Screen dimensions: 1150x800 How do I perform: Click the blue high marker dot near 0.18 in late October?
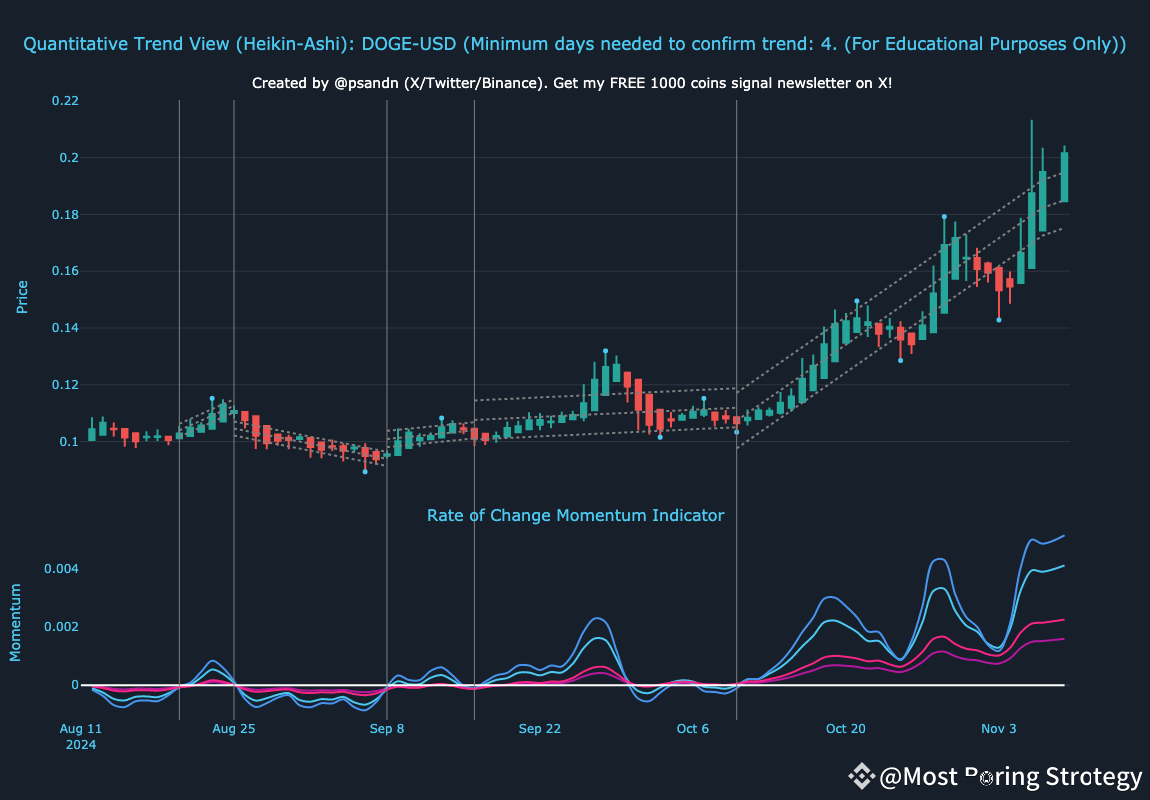tap(944, 217)
